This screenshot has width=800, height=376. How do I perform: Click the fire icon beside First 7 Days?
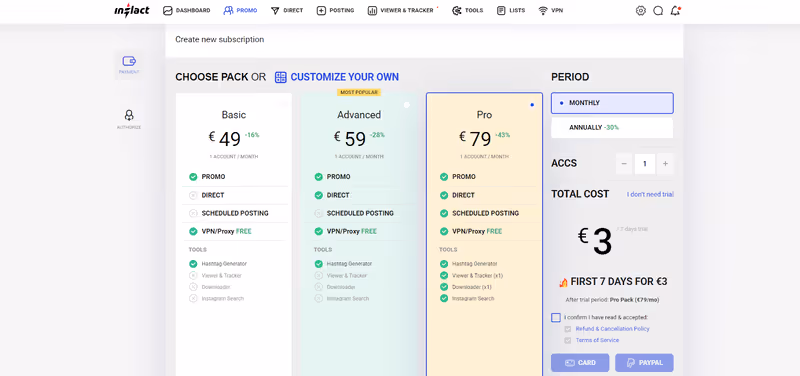click(563, 282)
